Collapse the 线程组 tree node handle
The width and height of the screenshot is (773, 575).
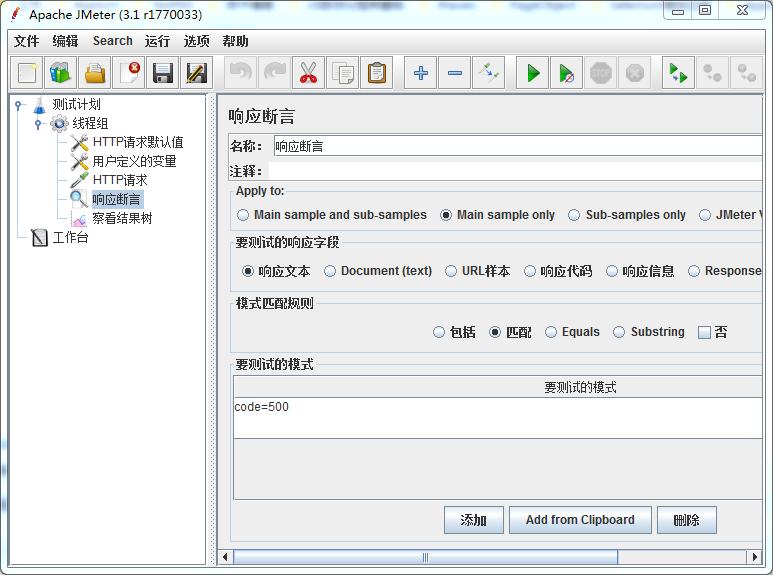pyautogui.click(x=38, y=124)
